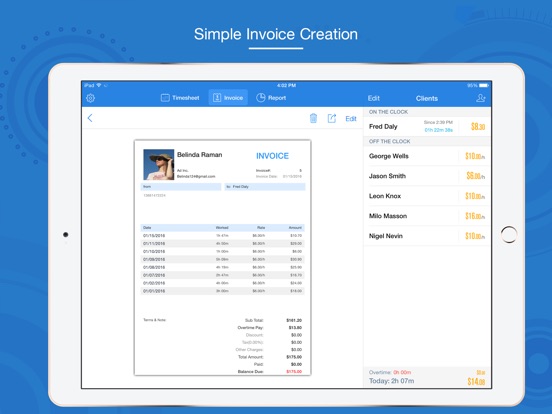Share invoice using the export icon
552x414 pixels.
[332, 118]
